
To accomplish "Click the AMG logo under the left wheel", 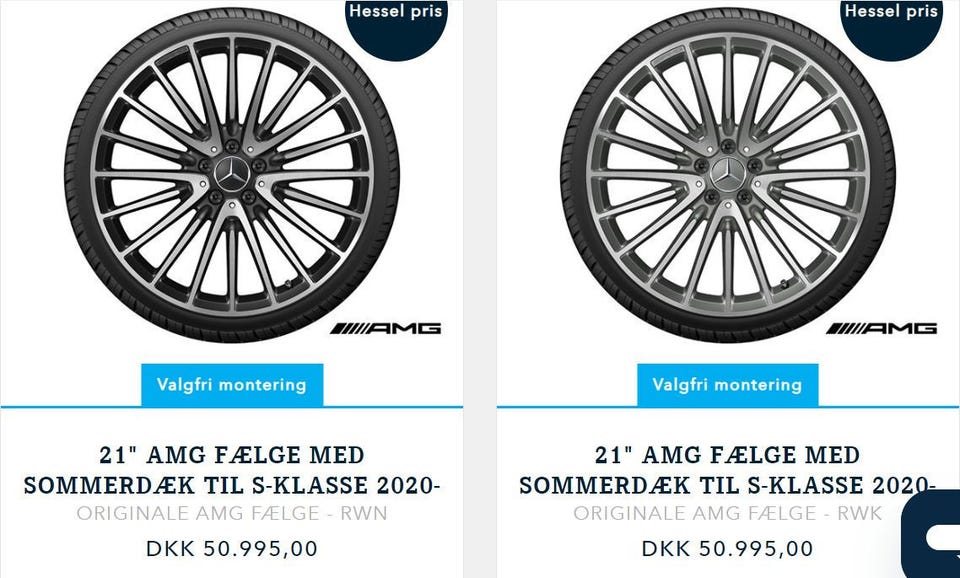I will (x=386, y=328).
